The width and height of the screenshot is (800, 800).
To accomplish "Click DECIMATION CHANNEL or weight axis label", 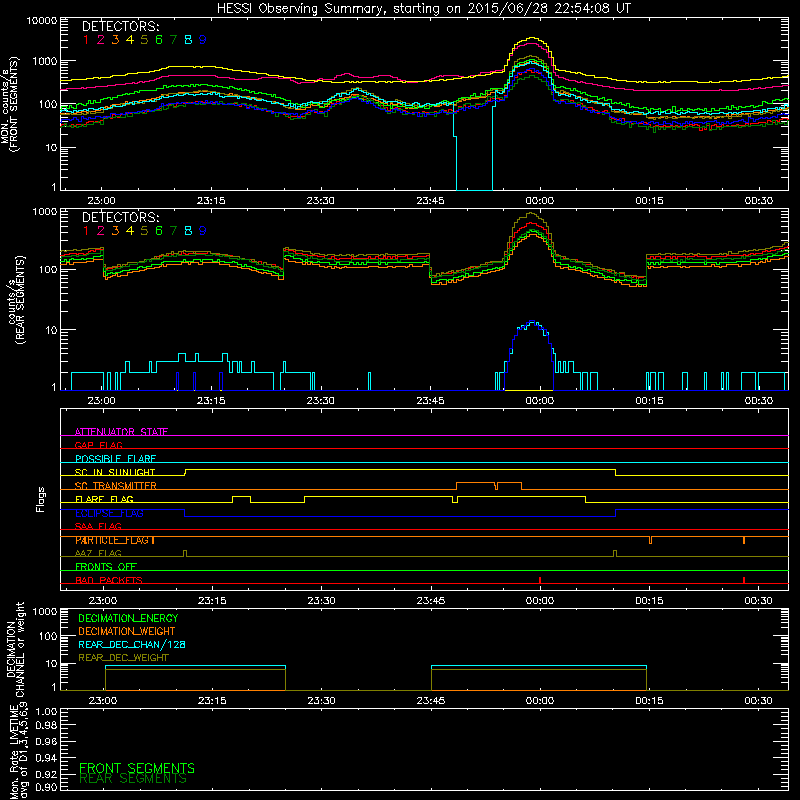I will click(x=14, y=649).
